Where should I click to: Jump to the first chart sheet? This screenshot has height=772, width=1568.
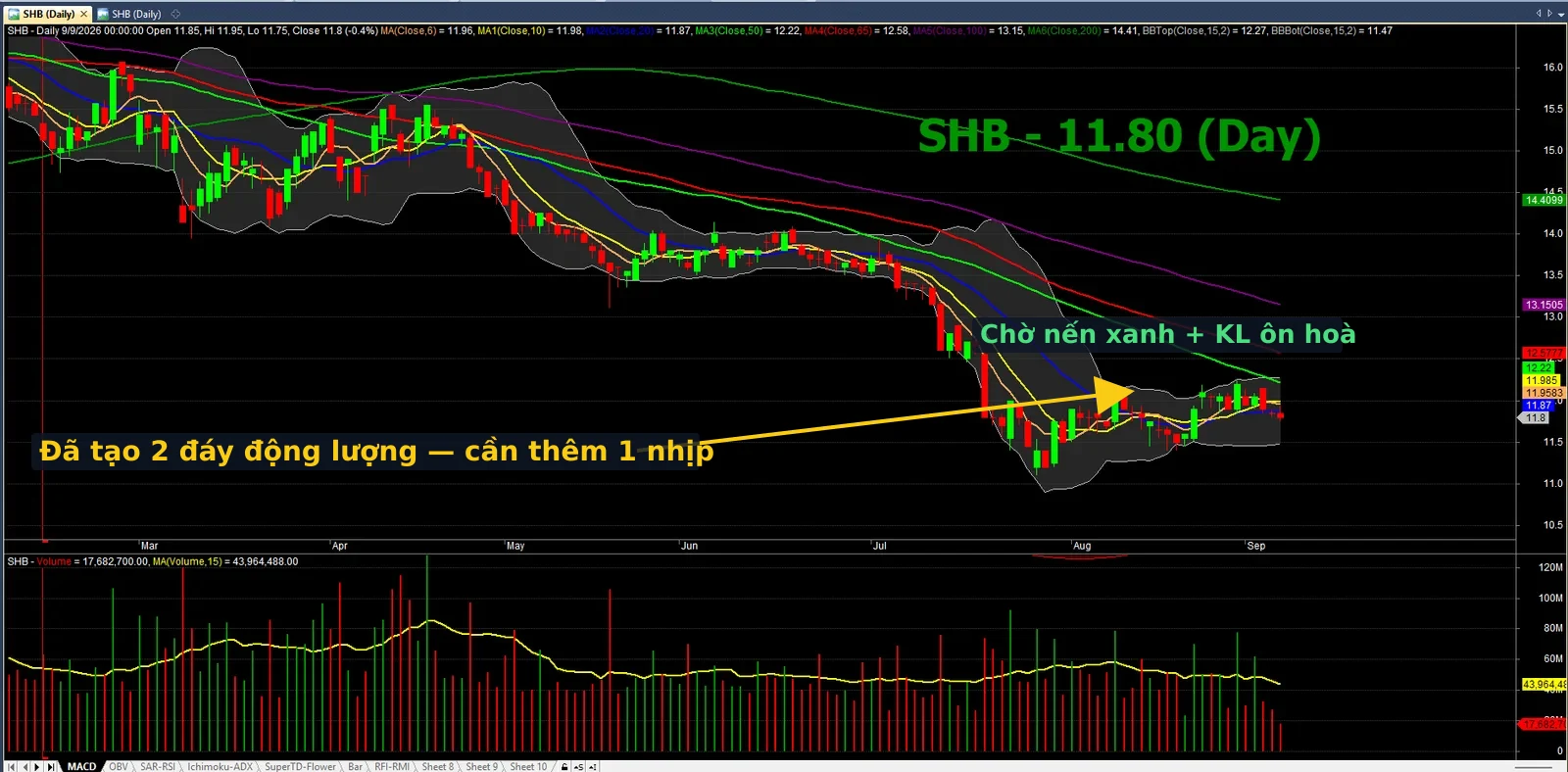[x=12, y=766]
